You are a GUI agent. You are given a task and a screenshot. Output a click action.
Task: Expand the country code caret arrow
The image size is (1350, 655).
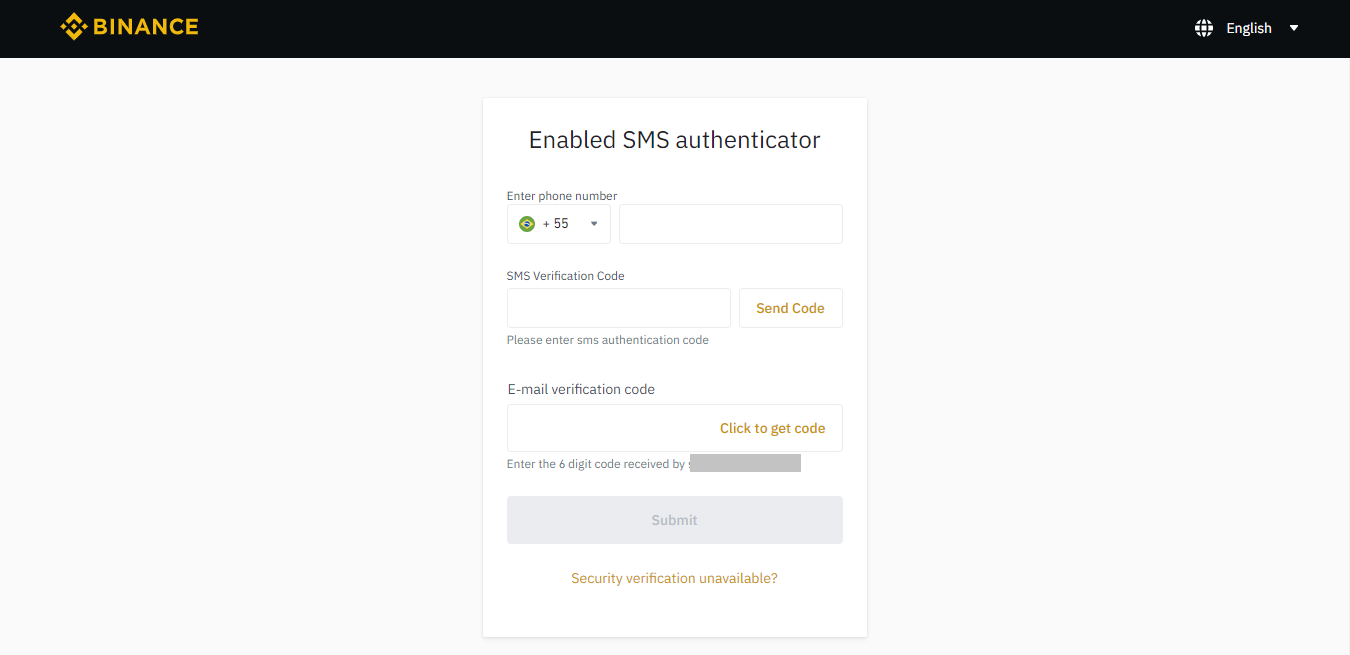click(x=594, y=224)
